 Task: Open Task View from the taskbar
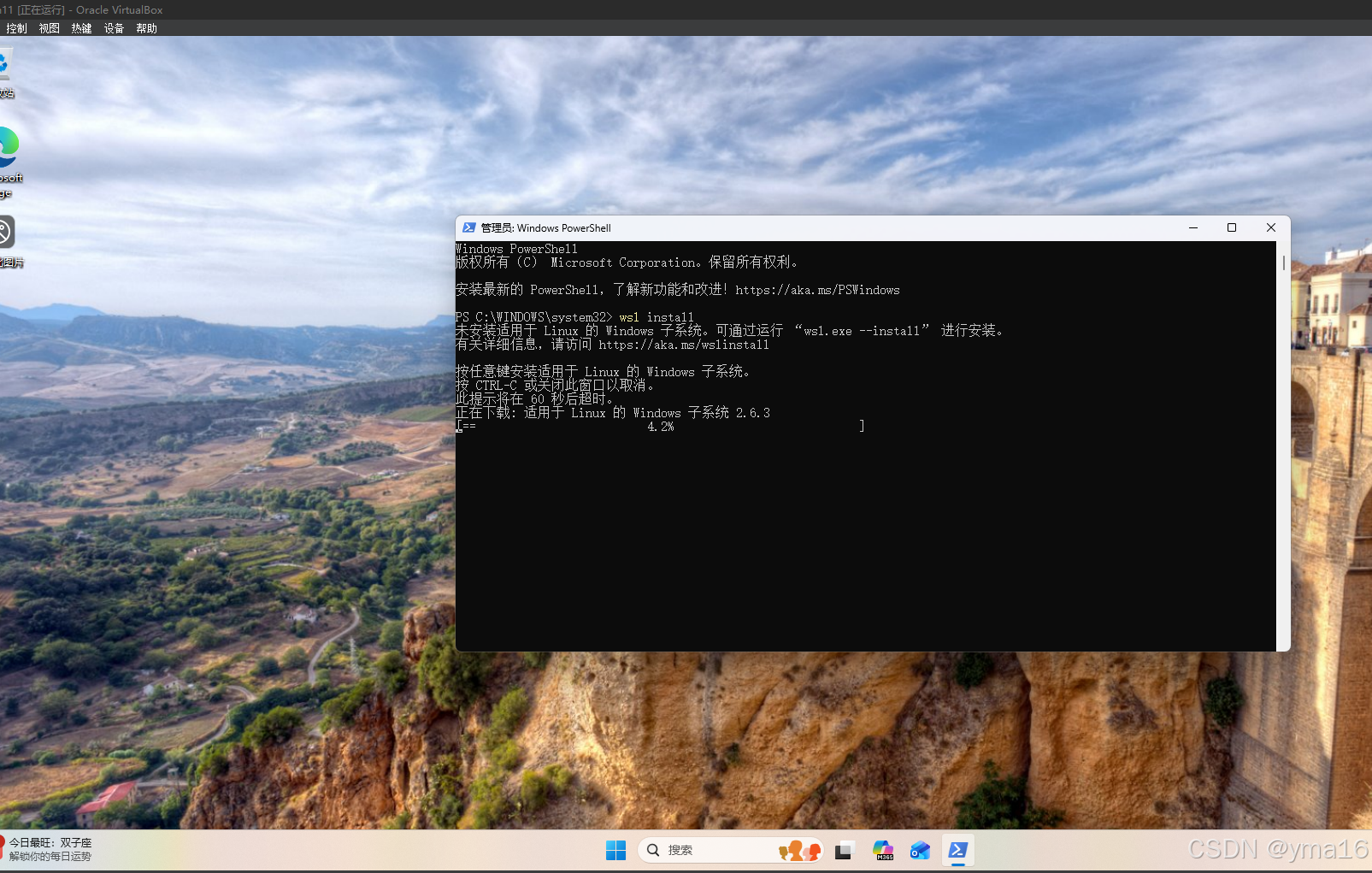coord(844,850)
